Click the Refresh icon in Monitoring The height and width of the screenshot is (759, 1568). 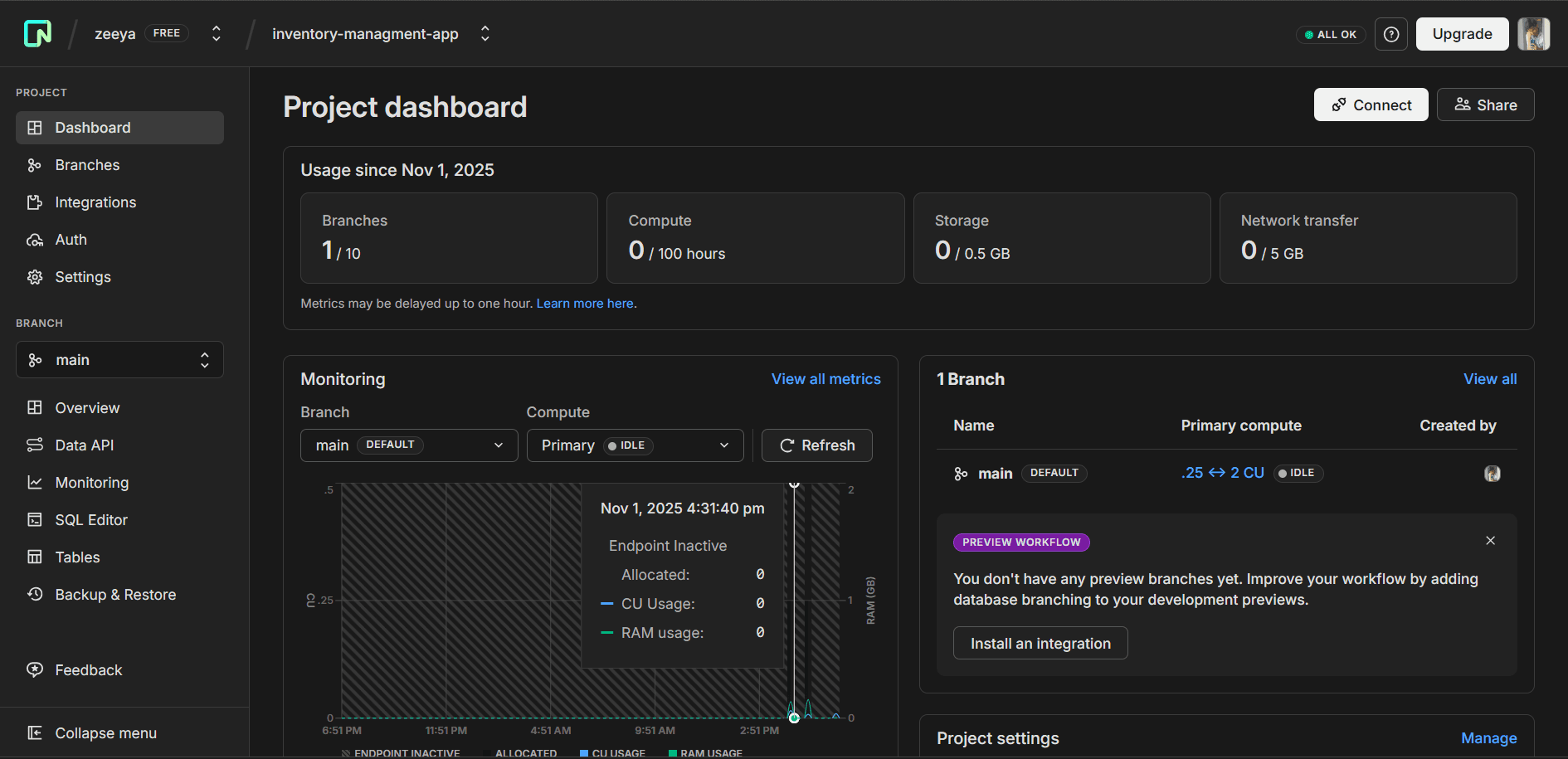pyautogui.click(x=786, y=445)
